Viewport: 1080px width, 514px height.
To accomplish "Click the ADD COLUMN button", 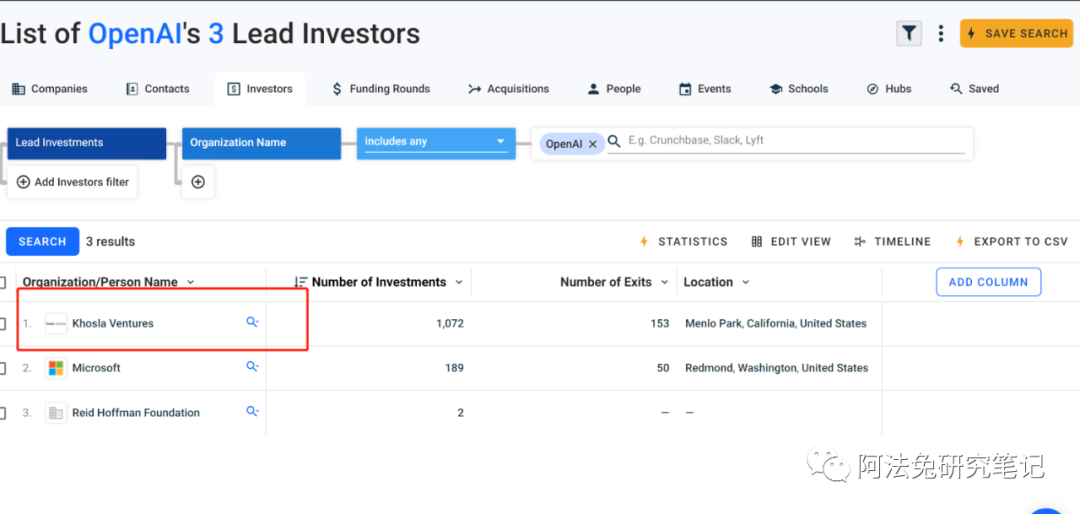I will [987, 282].
